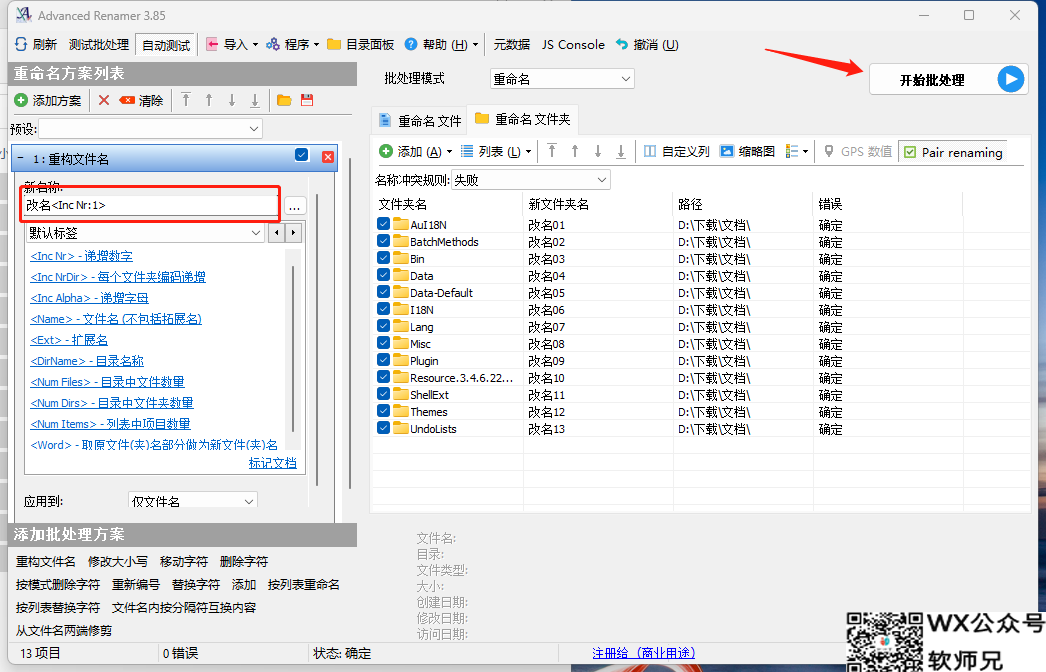Uncheck the AuI18N folder checkbox
The height and width of the screenshot is (672, 1046).
click(x=384, y=225)
